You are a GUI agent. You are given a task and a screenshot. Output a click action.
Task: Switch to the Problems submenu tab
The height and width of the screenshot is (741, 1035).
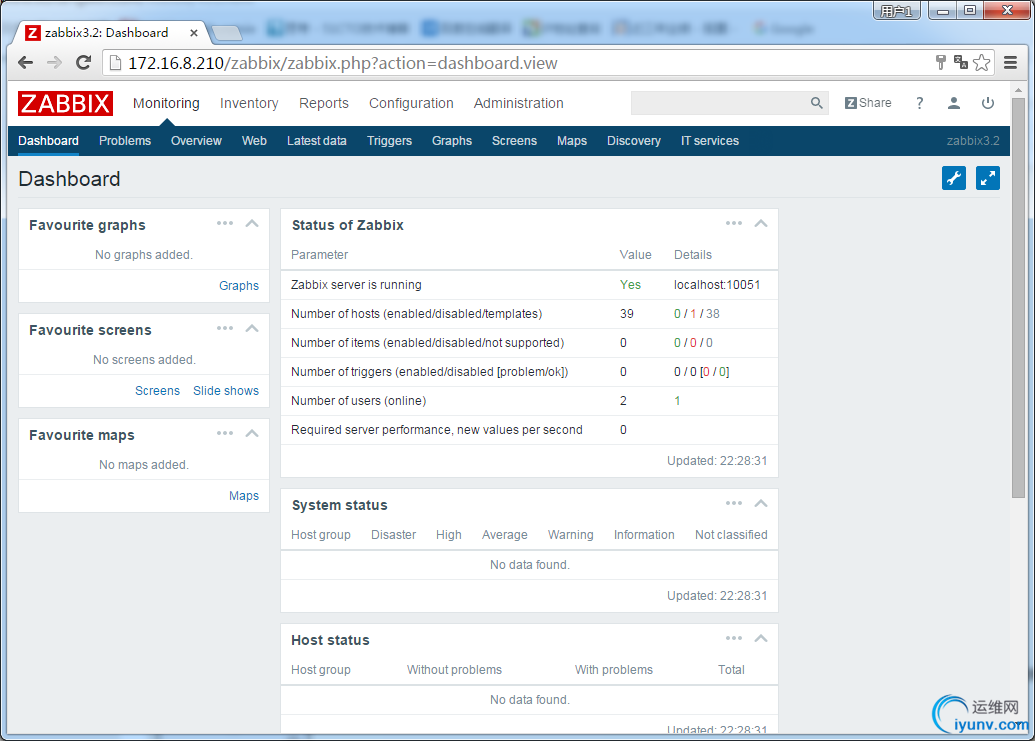click(x=125, y=141)
